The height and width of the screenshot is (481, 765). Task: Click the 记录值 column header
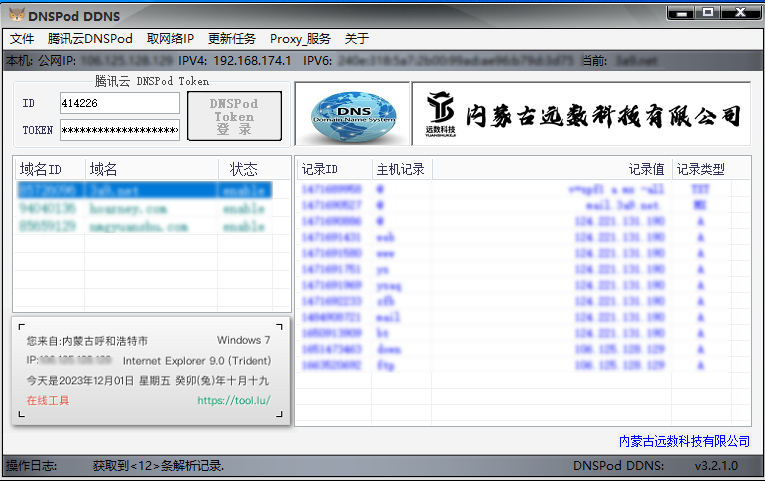[x=552, y=169]
